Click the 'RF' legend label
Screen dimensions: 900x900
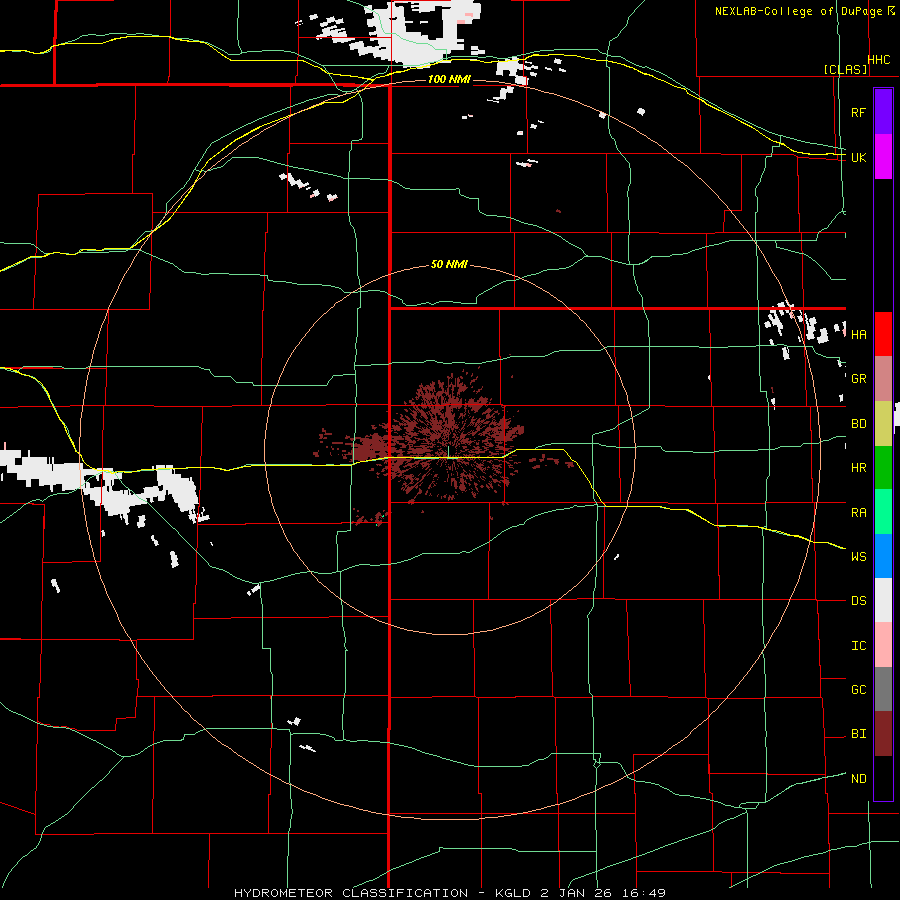(858, 112)
